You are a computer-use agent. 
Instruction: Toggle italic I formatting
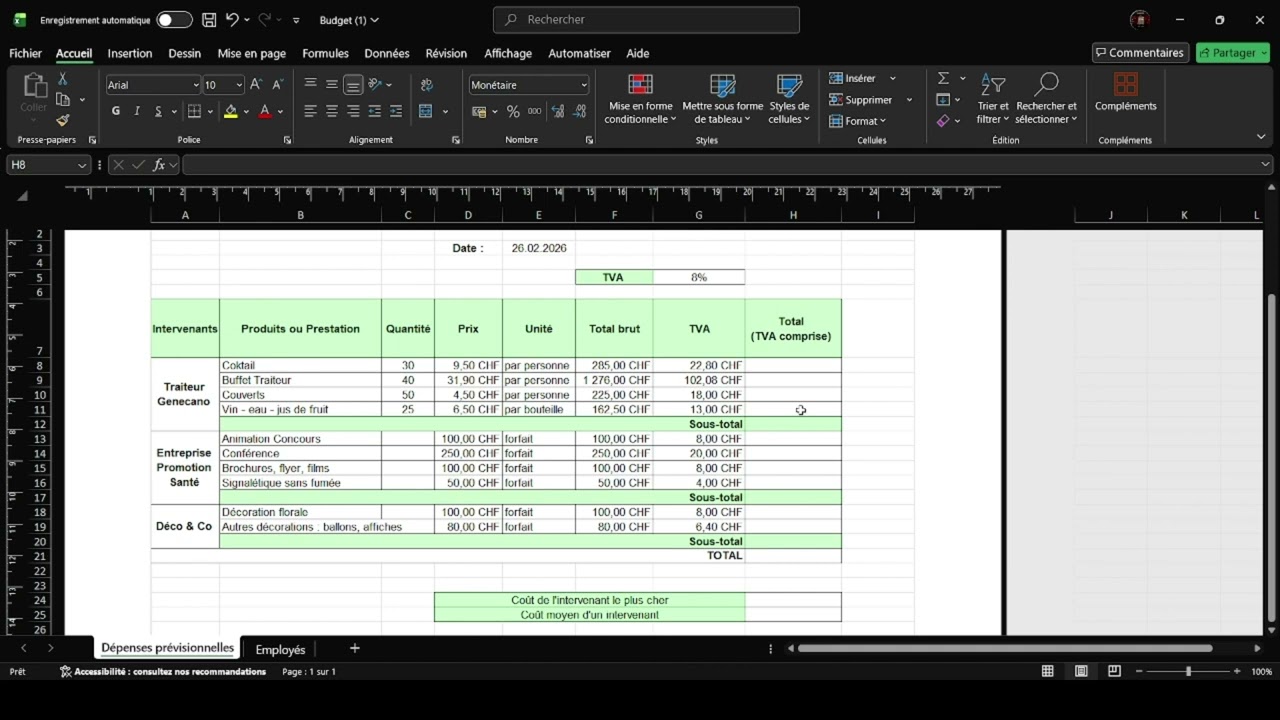137,112
